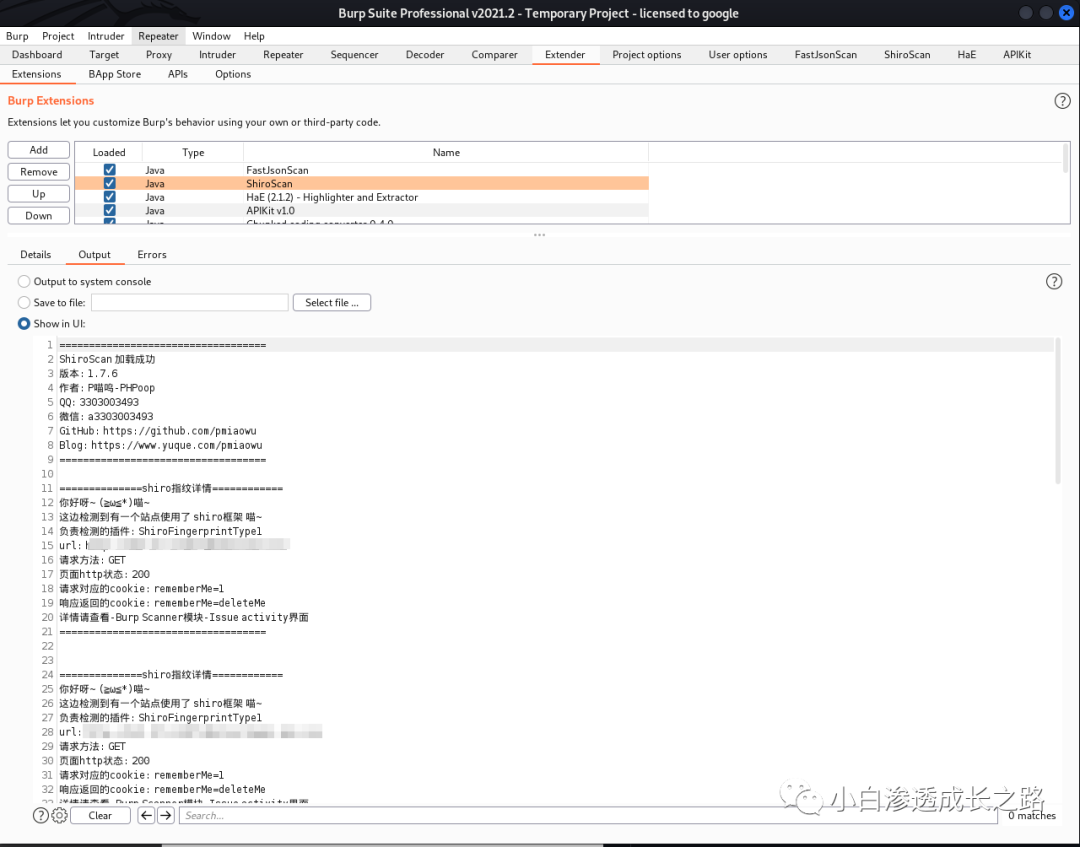
Task: Select the Output to system console radio
Action: (x=23, y=281)
